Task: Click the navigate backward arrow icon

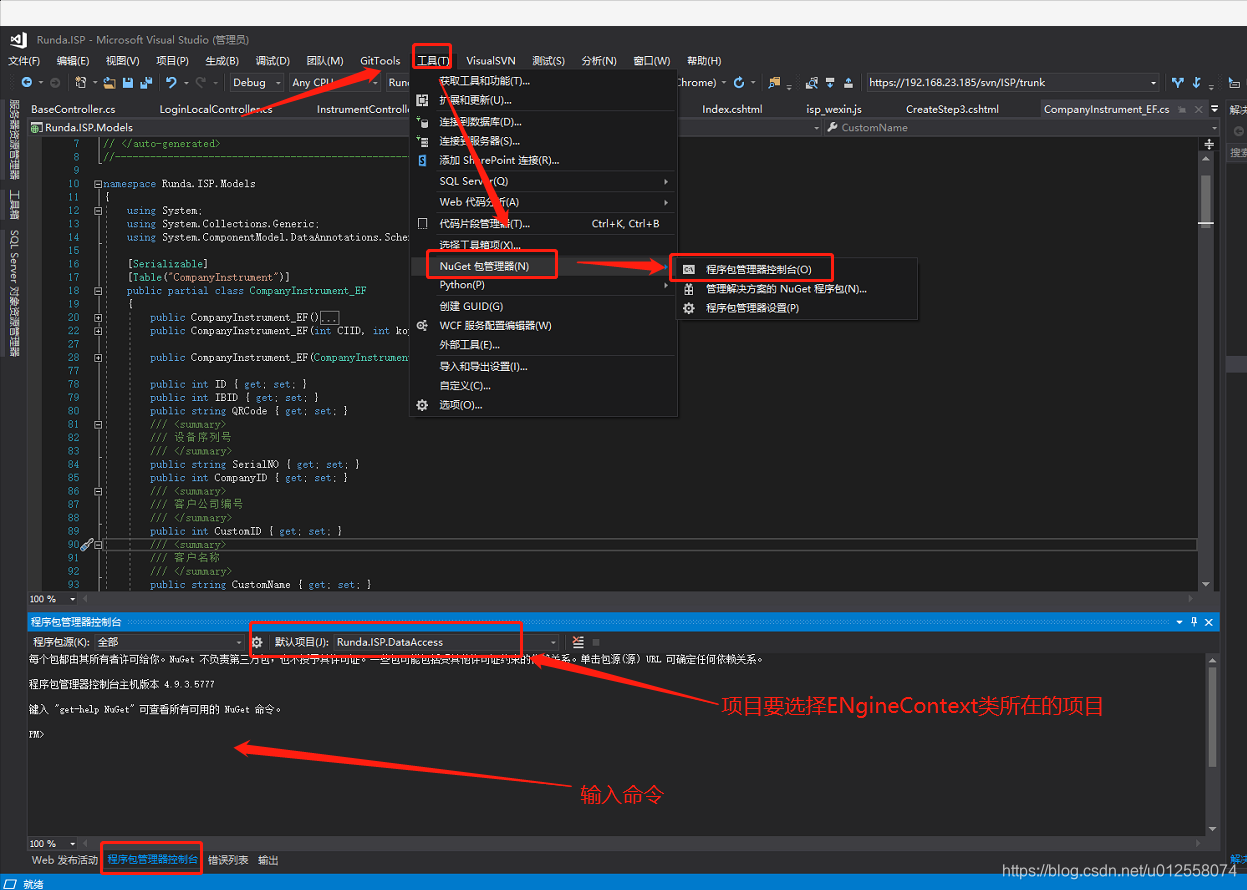Action: [26, 82]
